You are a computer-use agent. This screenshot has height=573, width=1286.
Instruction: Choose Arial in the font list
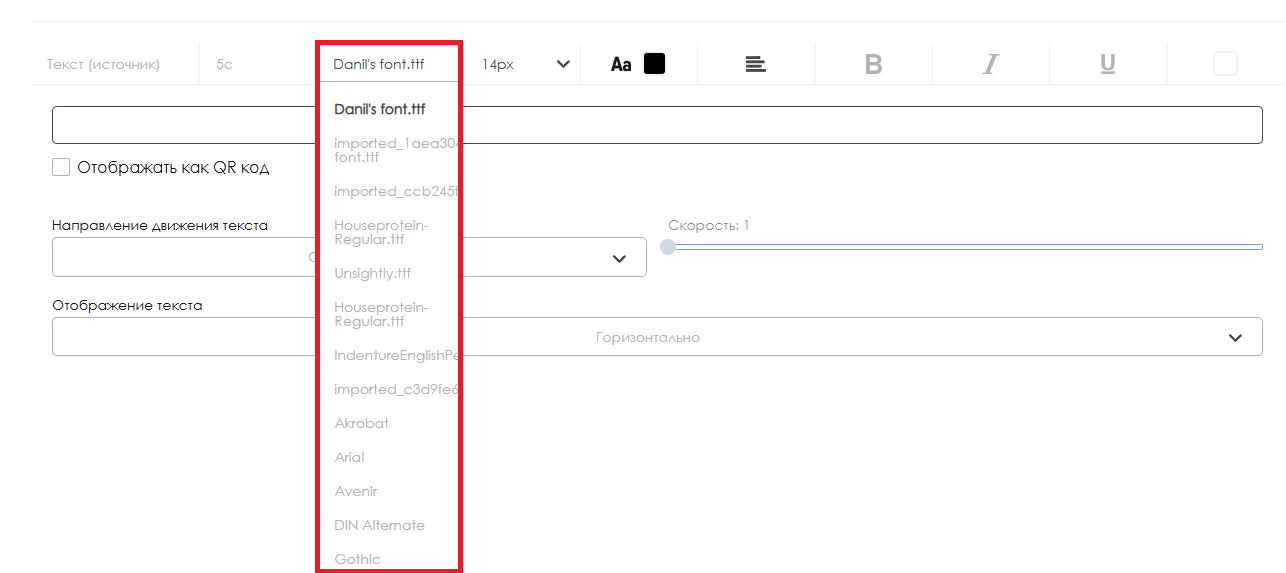coord(349,457)
